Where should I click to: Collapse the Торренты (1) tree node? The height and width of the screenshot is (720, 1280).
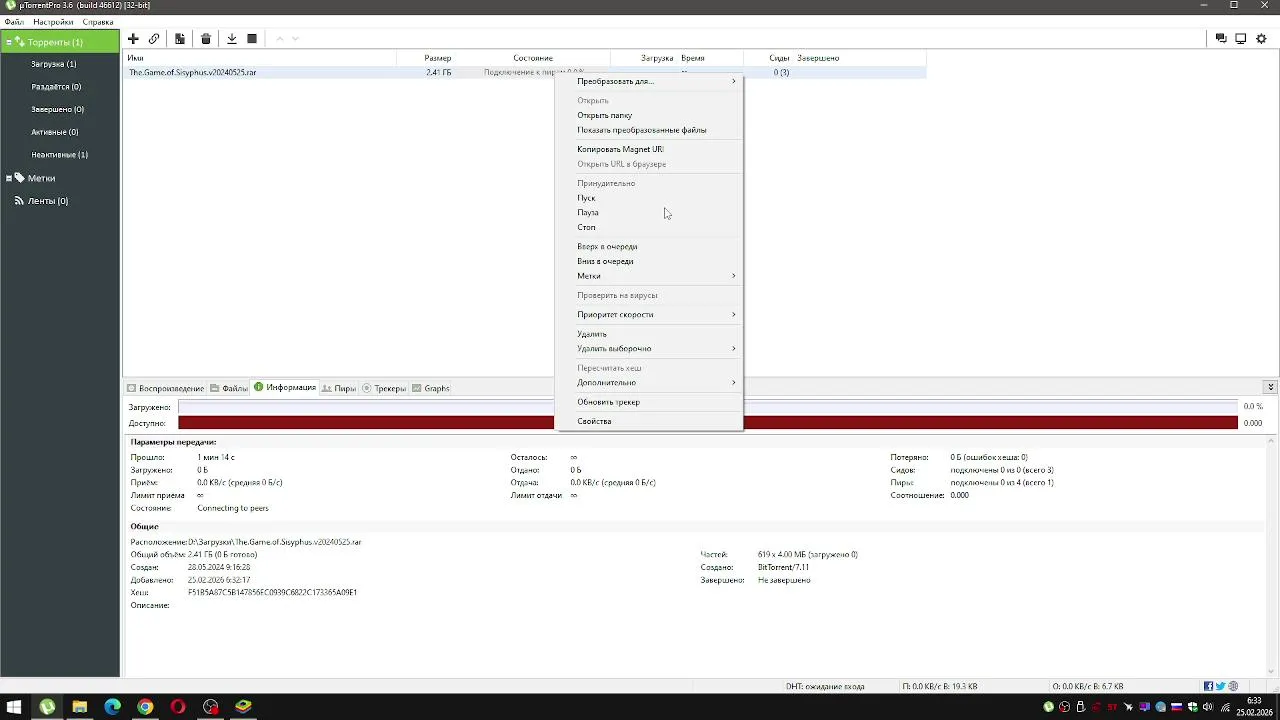(8, 42)
